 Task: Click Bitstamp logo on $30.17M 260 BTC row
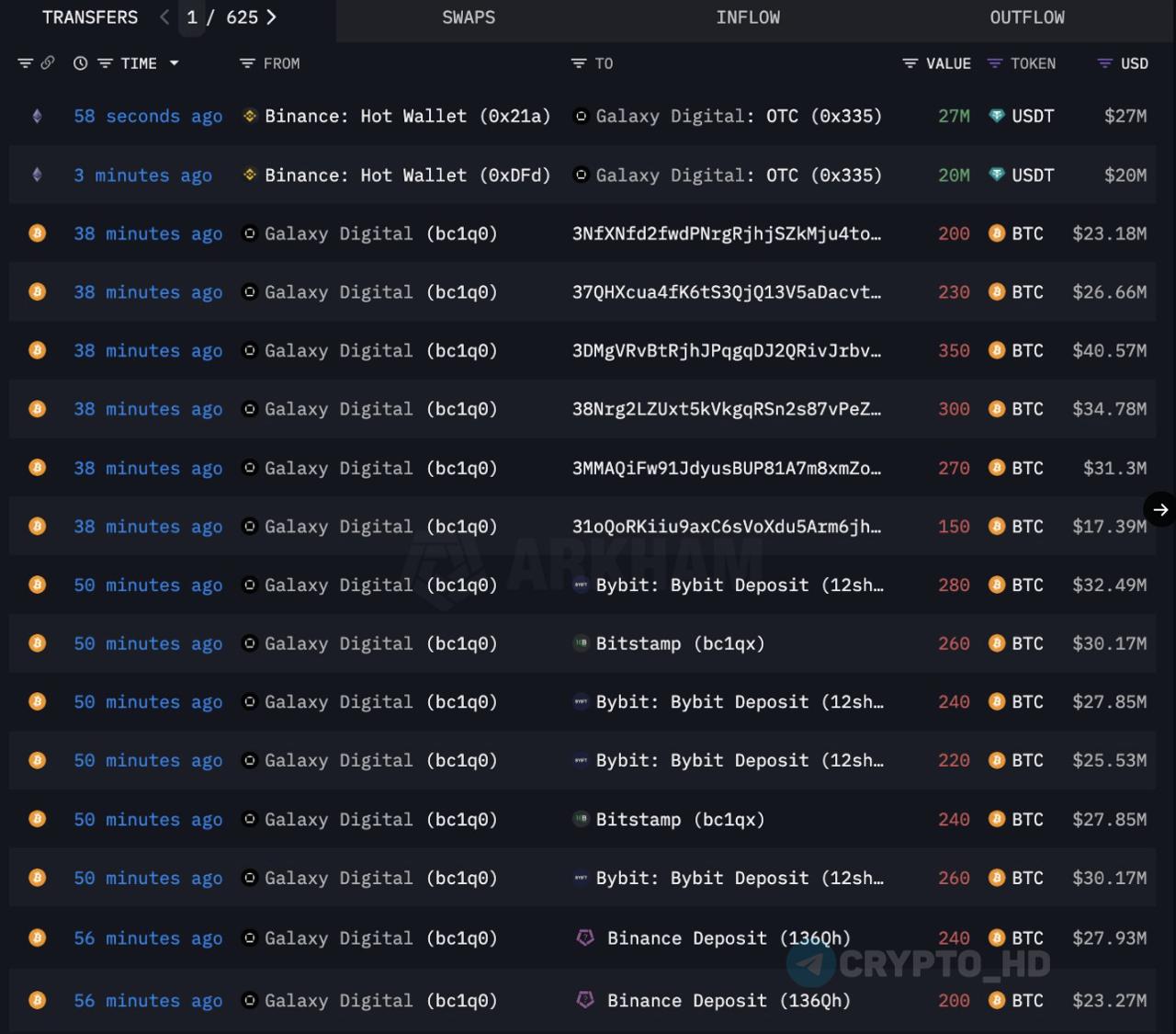(581, 643)
